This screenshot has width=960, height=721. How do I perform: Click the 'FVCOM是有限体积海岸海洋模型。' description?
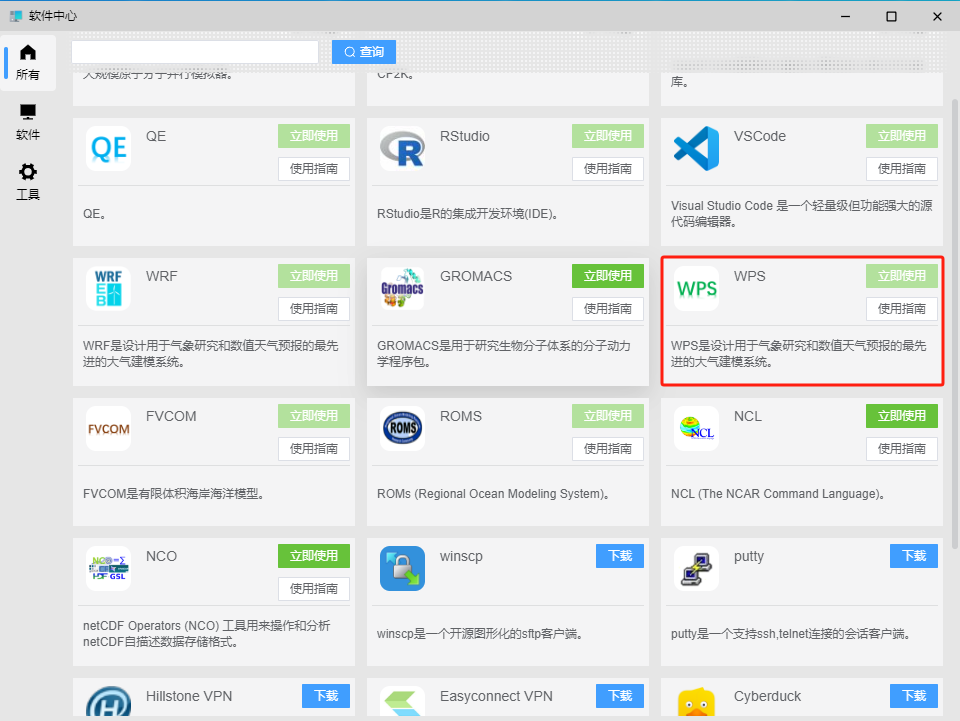[x=174, y=494]
